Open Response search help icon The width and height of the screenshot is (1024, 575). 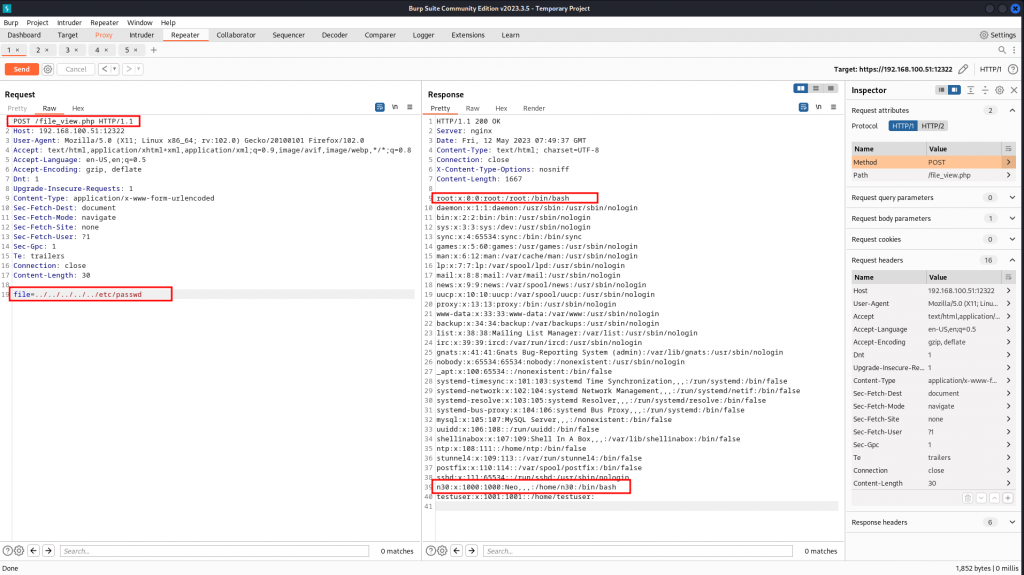point(430,551)
